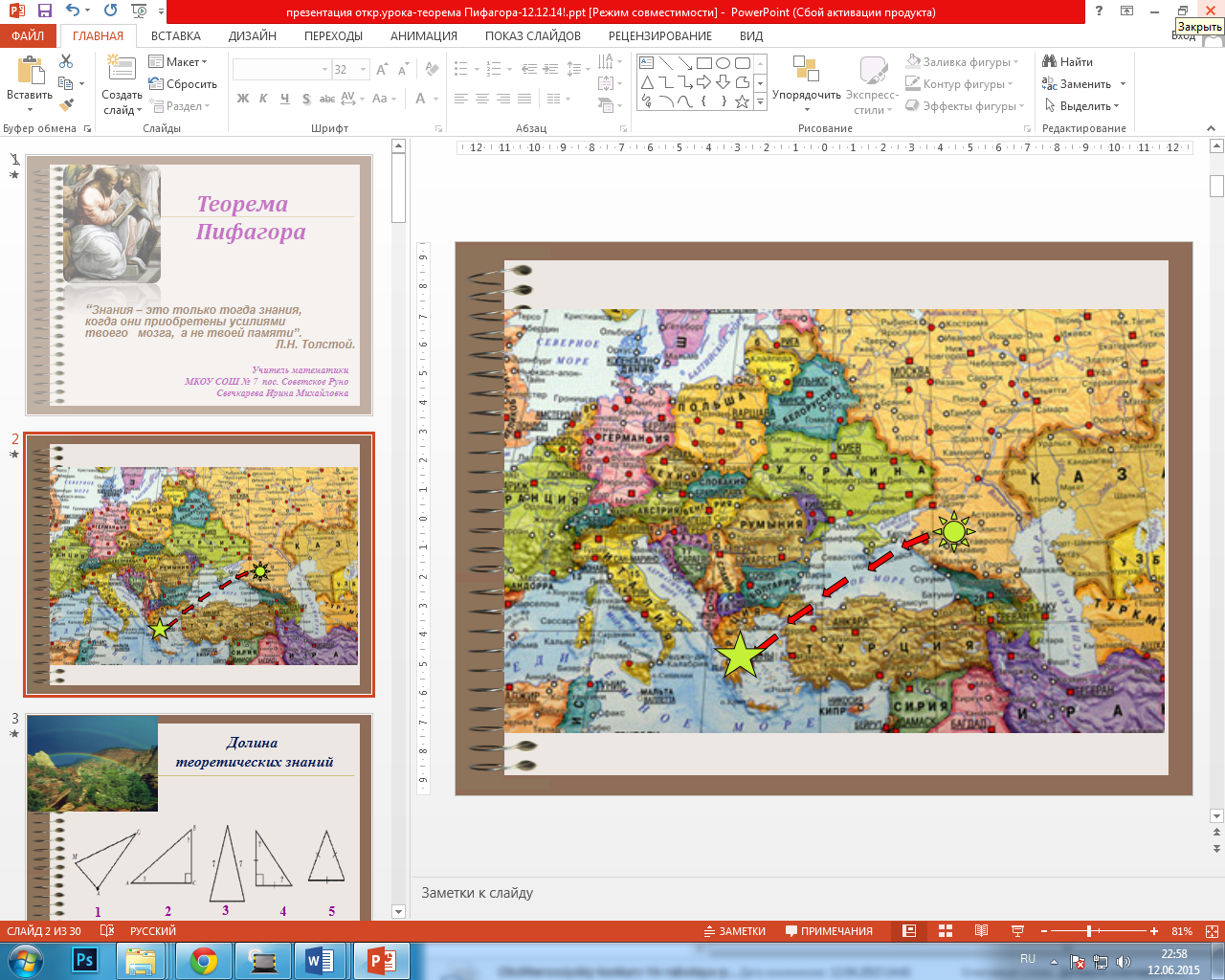The width and height of the screenshot is (1225, 980).
Task: Click the Undo arrow icon
Action: point(73,11)
